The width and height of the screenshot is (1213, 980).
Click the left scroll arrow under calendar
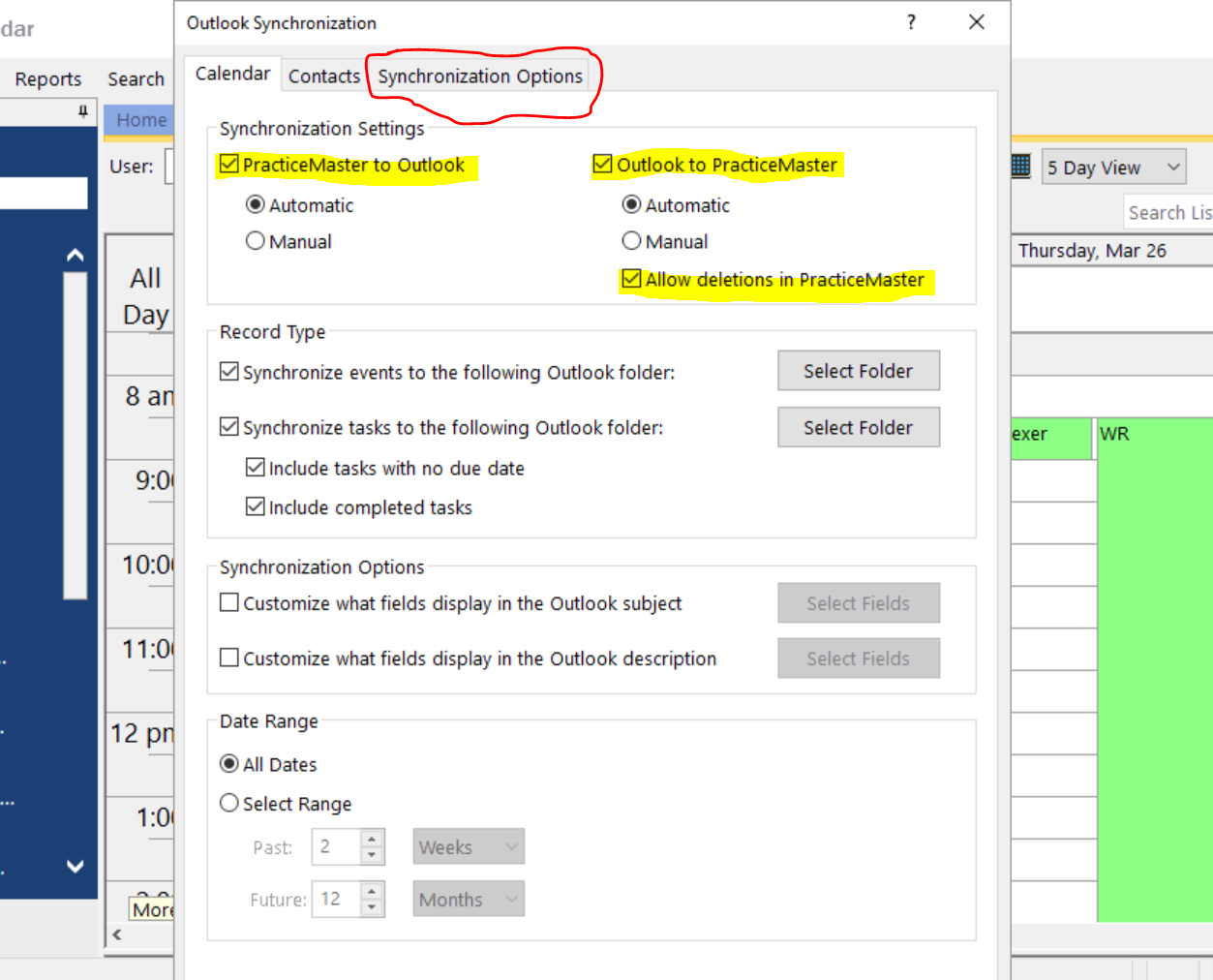[117, 934]
